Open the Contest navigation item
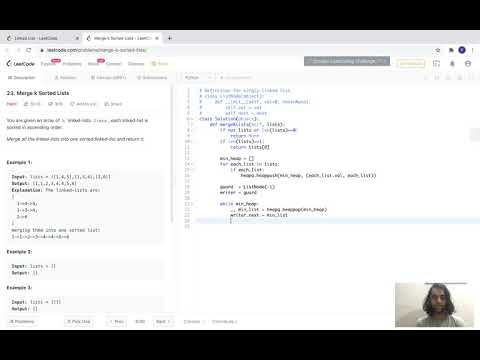 tap(114, 64)
